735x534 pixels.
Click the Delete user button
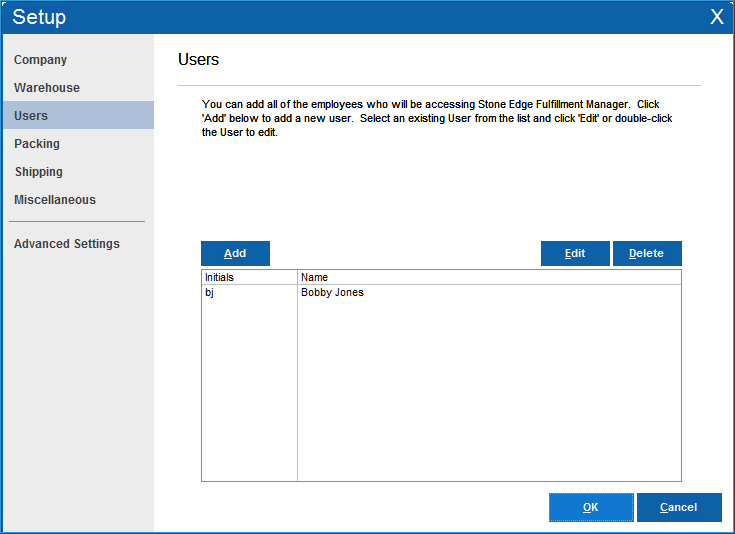point(646,253)
